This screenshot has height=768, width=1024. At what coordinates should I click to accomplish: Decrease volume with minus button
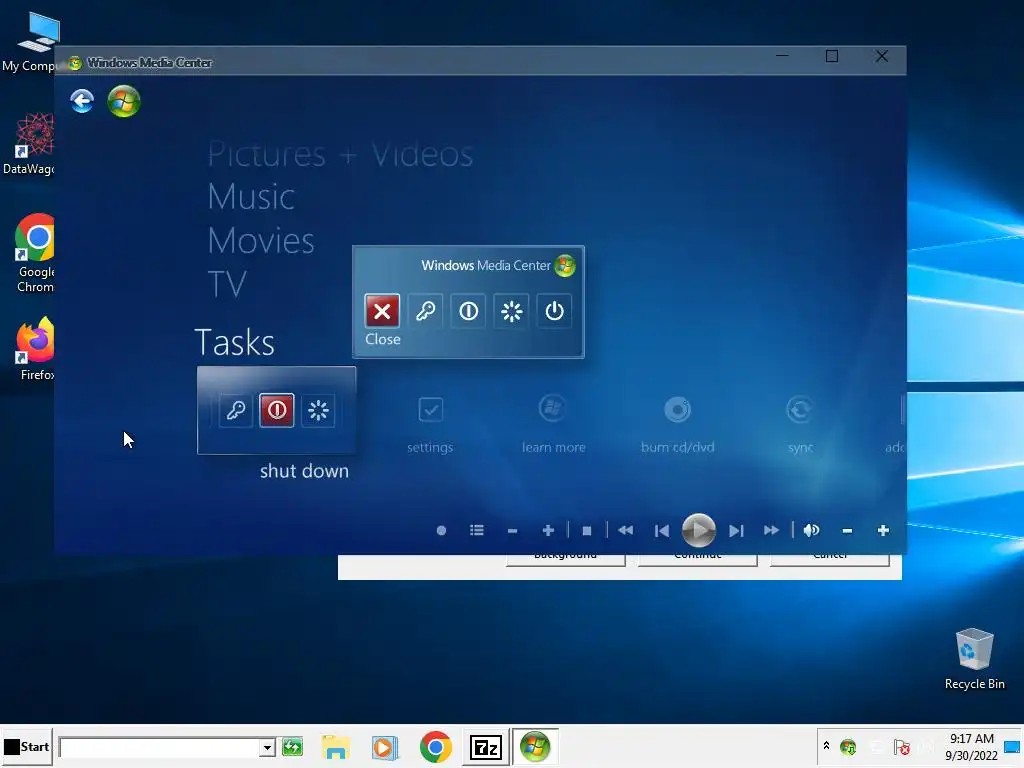coord(848,531)
